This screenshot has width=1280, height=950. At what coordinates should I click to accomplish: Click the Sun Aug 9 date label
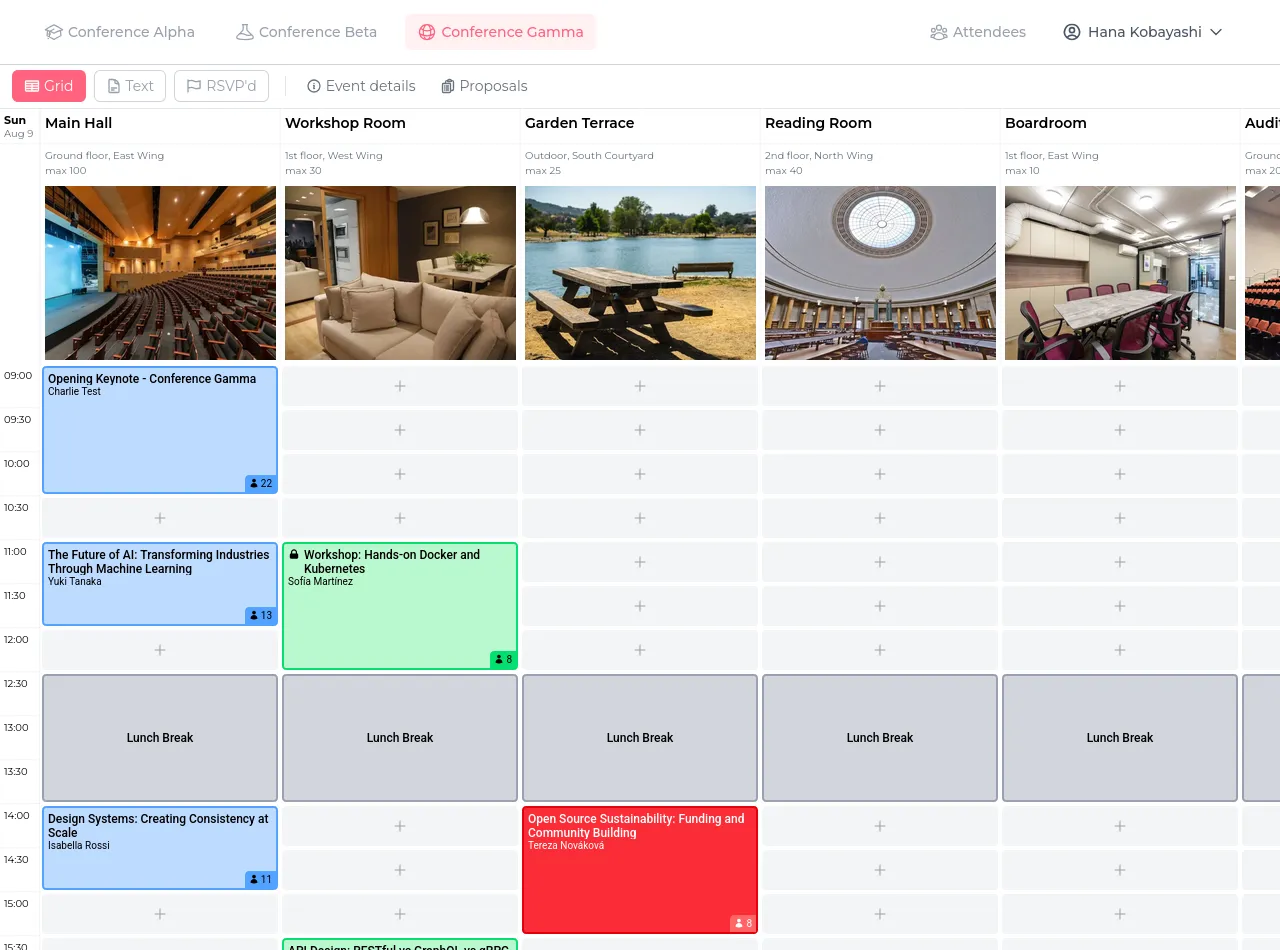point(18,126)
